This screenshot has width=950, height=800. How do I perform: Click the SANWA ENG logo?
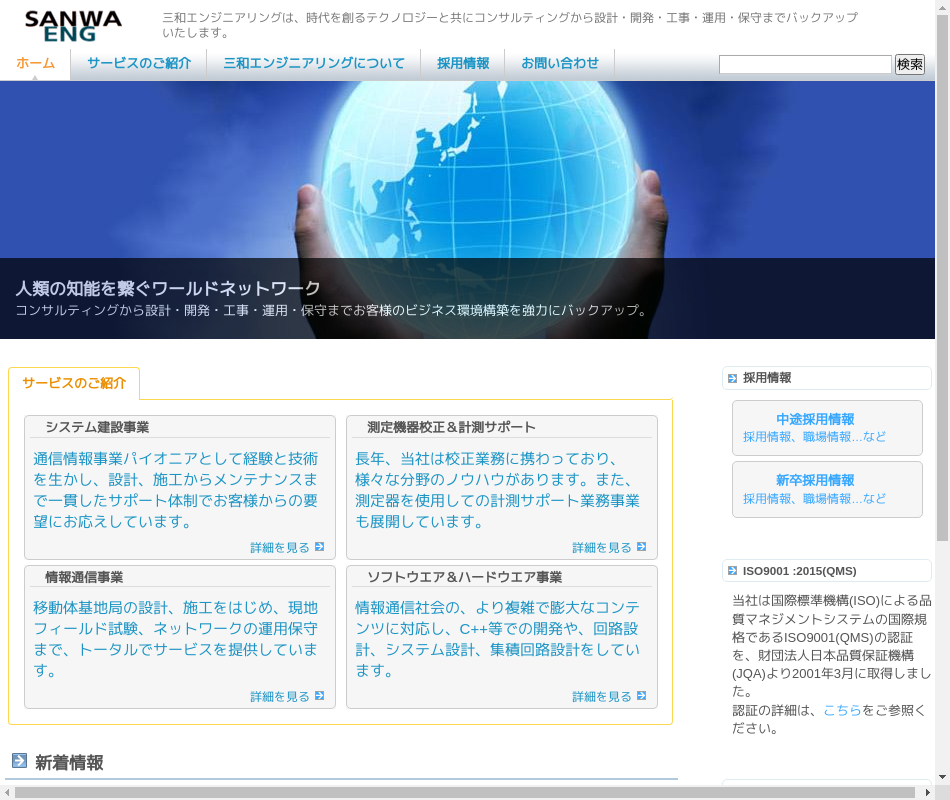[x=74, y=25]
